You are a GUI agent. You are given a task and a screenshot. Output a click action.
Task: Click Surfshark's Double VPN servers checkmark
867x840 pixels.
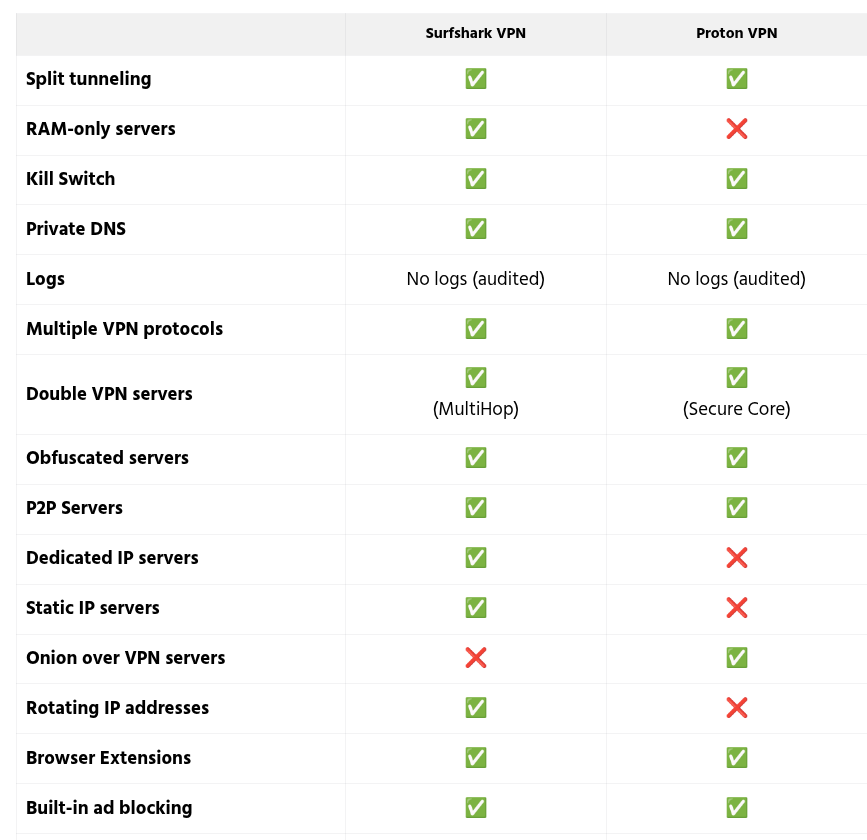(x=476, y=378)
